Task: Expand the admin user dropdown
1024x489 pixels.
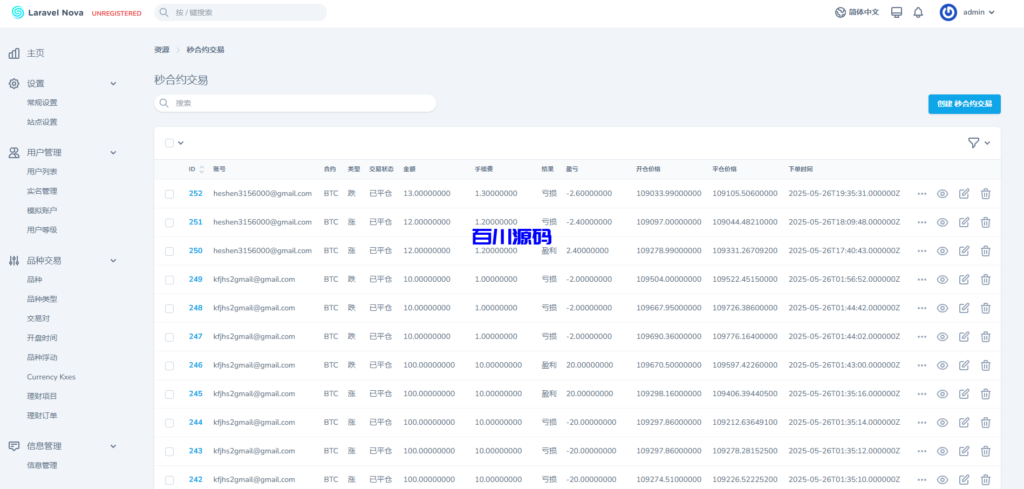Action: tap(967, 13)
